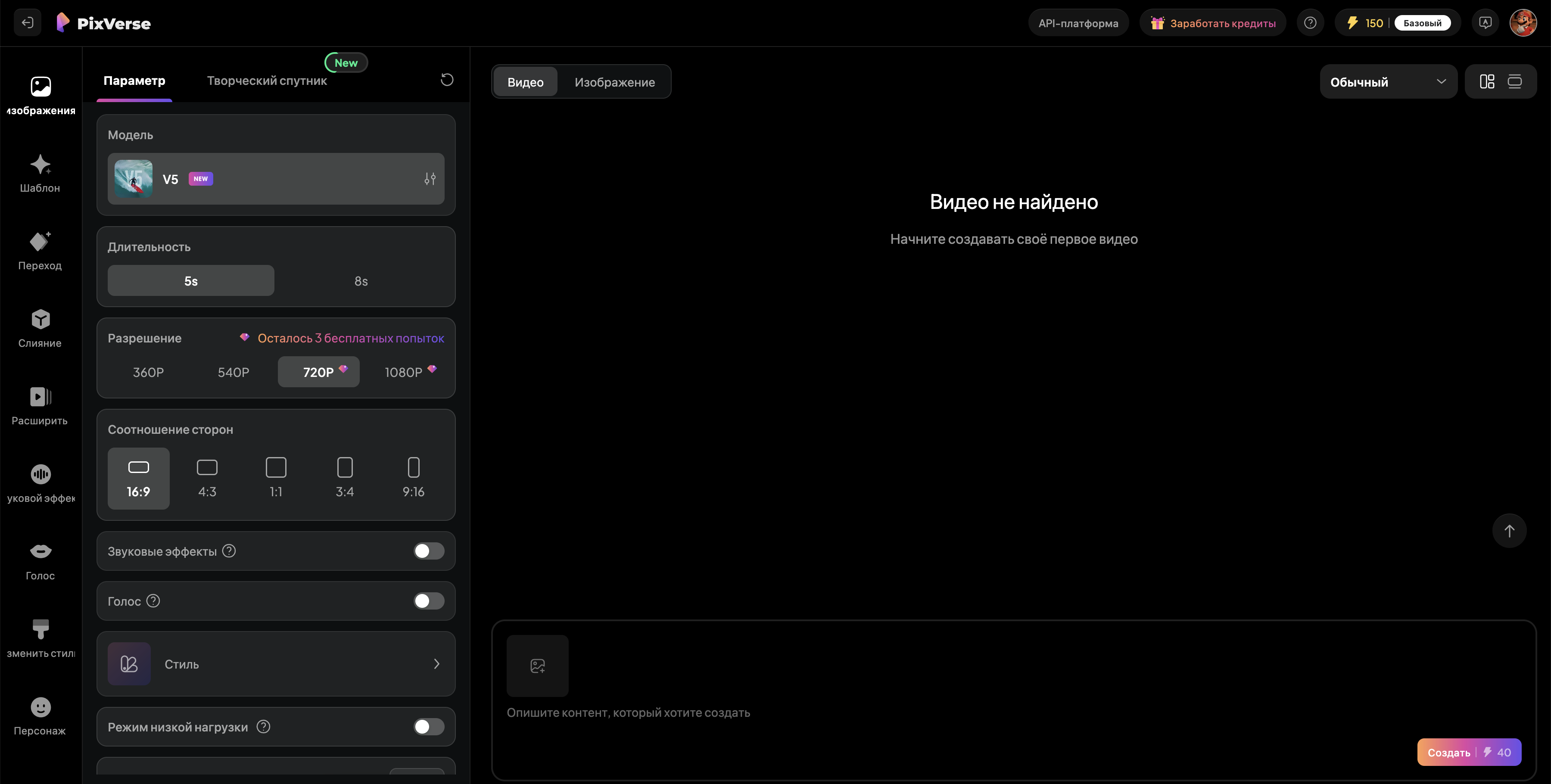Screen dimensions: 1551x784
Task: Turn on the Голос toggle switch
Action: (428, 601)
